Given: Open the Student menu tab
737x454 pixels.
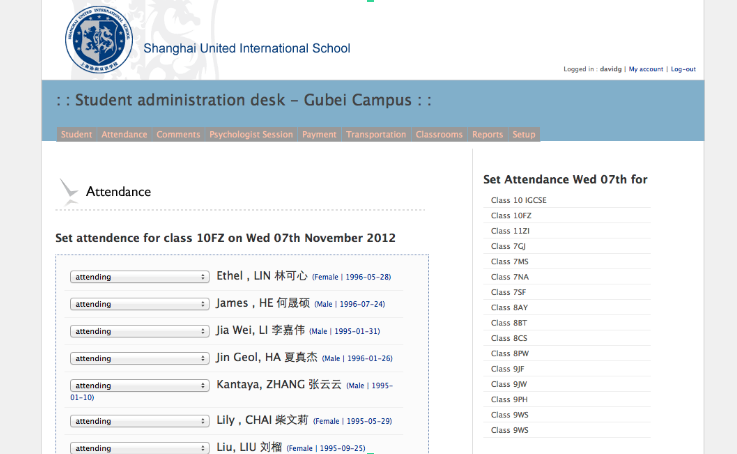Looking at the screenshot, I should click(x=76, y=134).
